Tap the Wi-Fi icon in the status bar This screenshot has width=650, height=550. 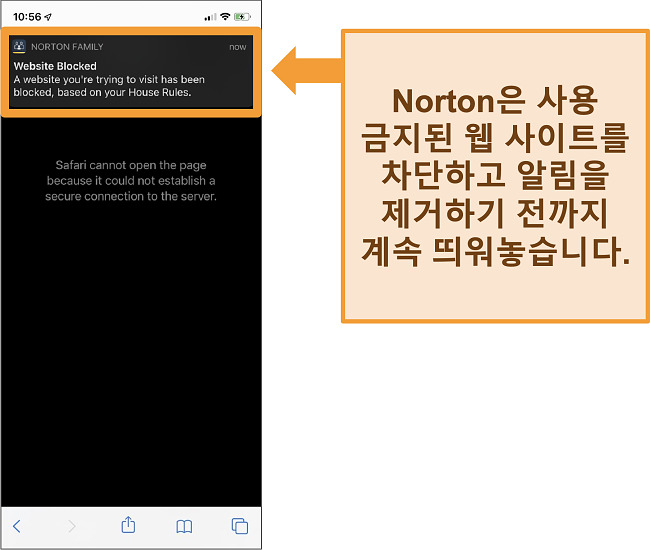tap(225, 17)
